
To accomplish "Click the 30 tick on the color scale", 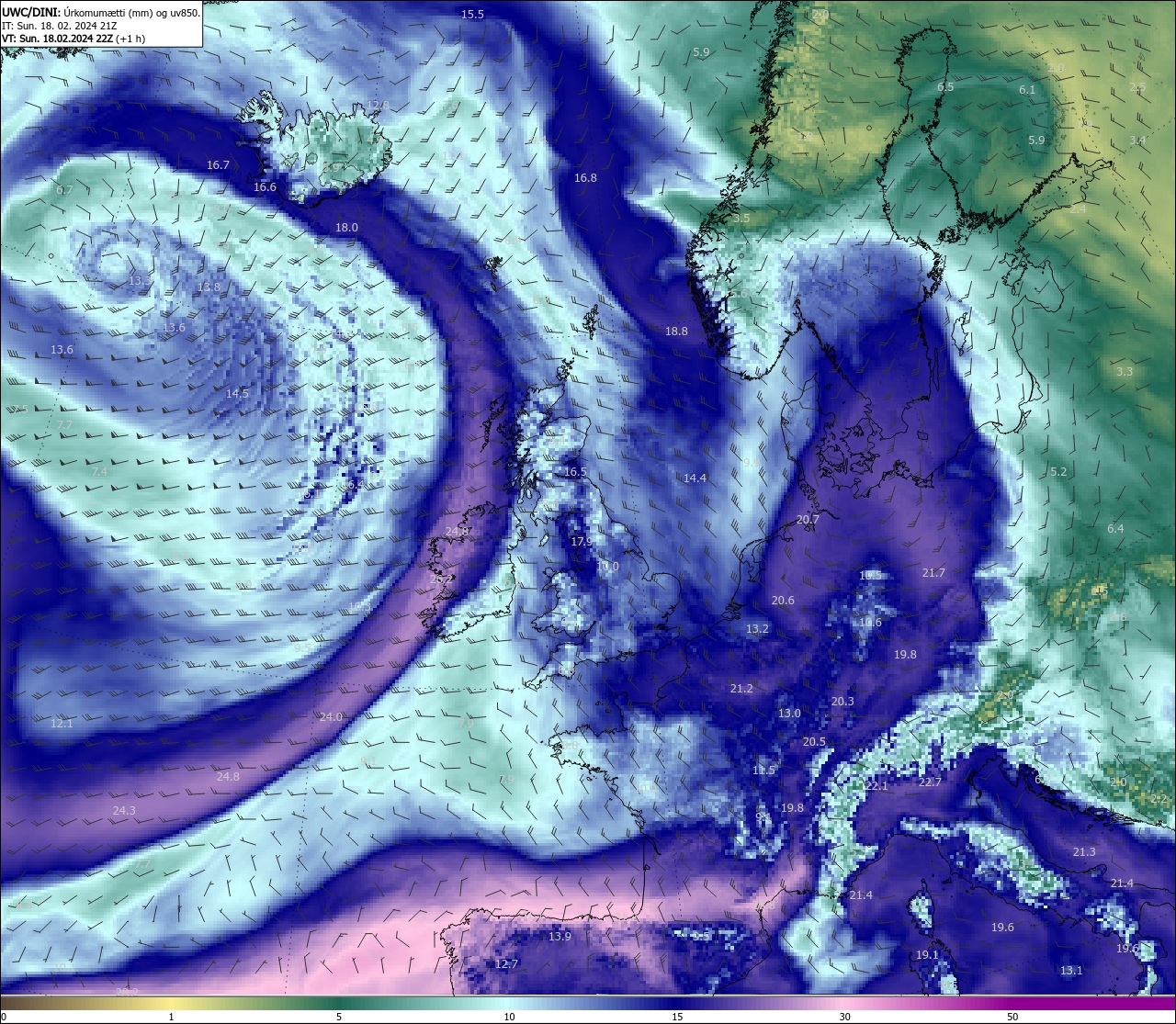I will coord(844,1017).
